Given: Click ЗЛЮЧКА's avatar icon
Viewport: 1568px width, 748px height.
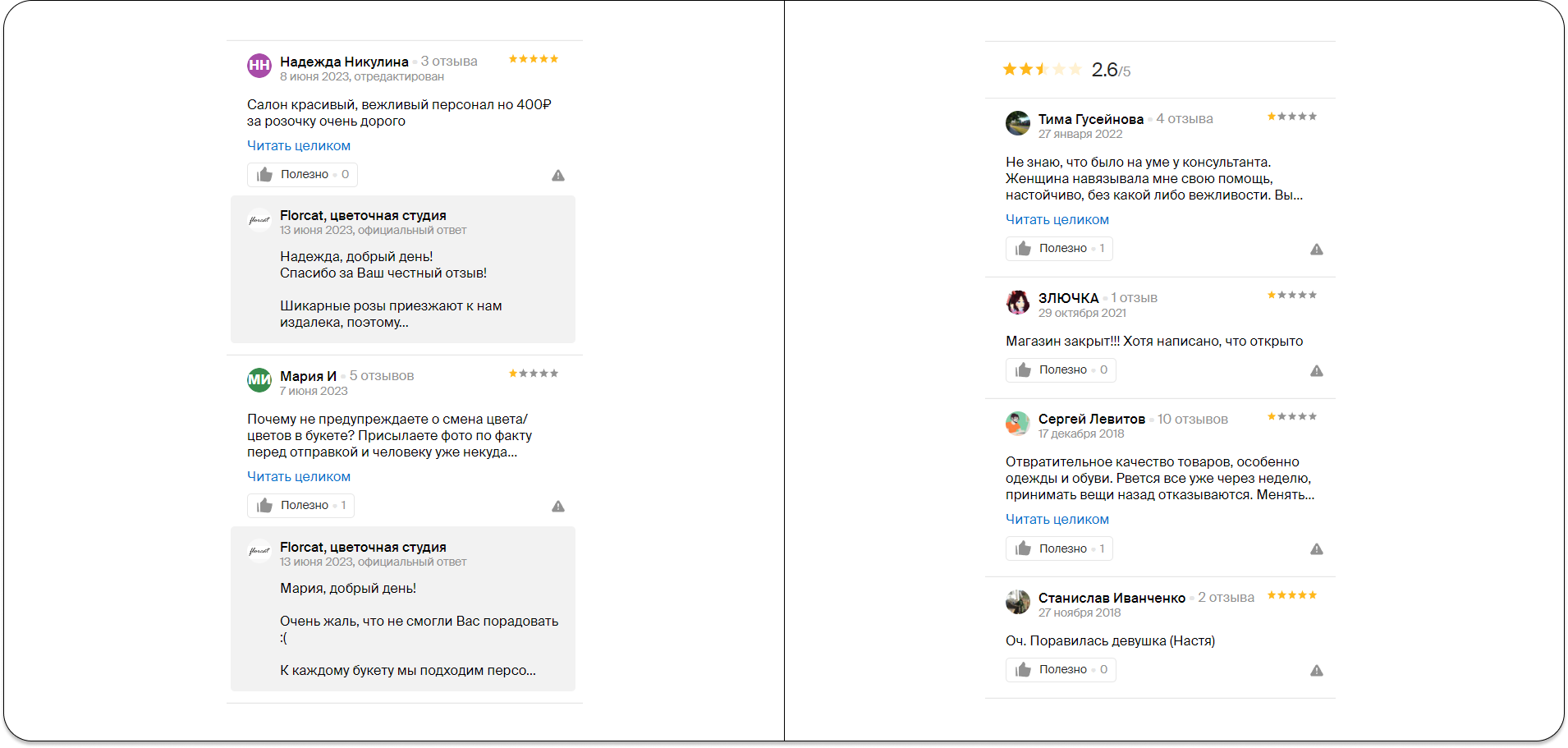Looking at the screenshot, I should (x=1018, y=303).
